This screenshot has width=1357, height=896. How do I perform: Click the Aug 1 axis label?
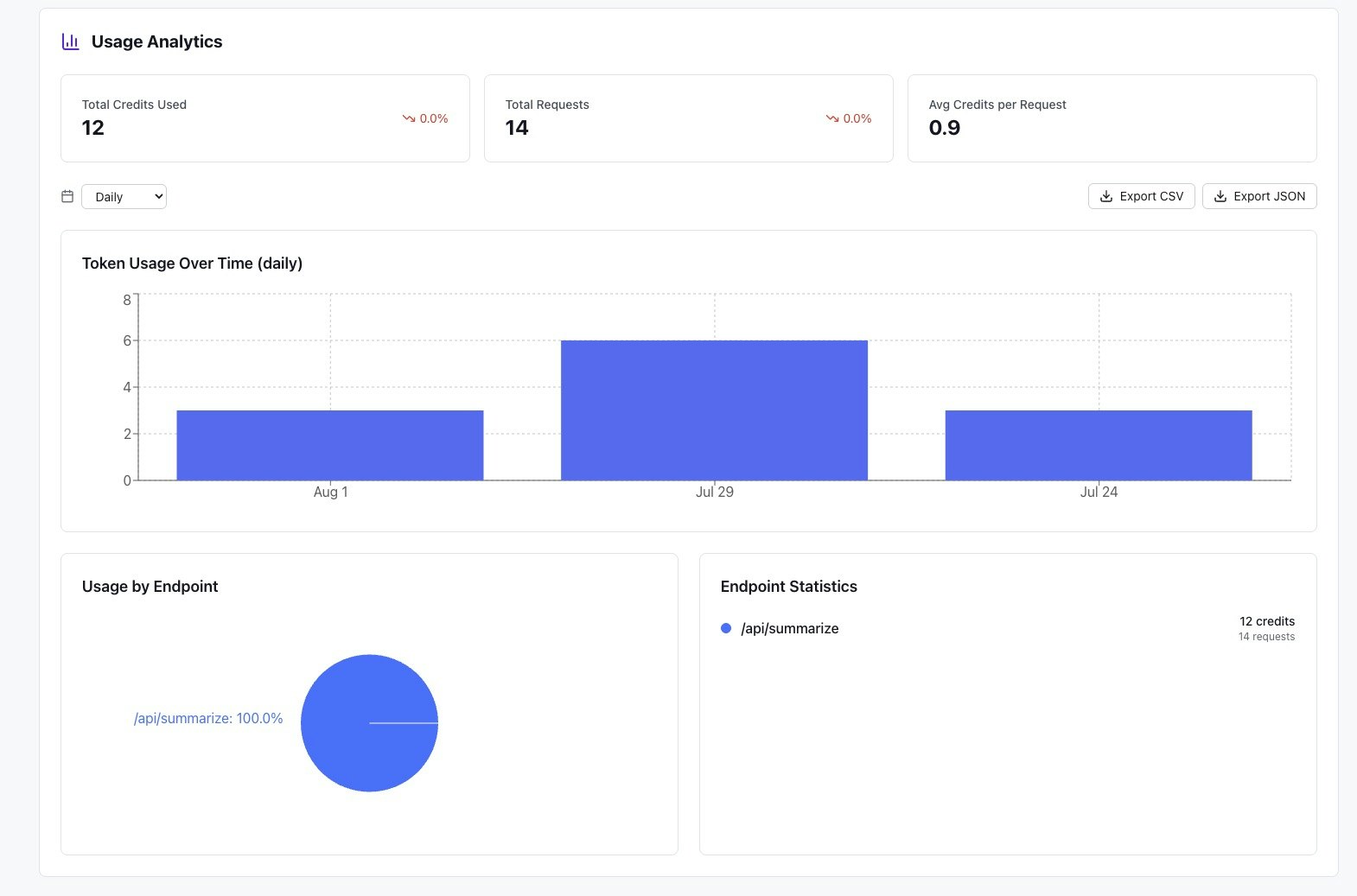click(x=330, y=492)
